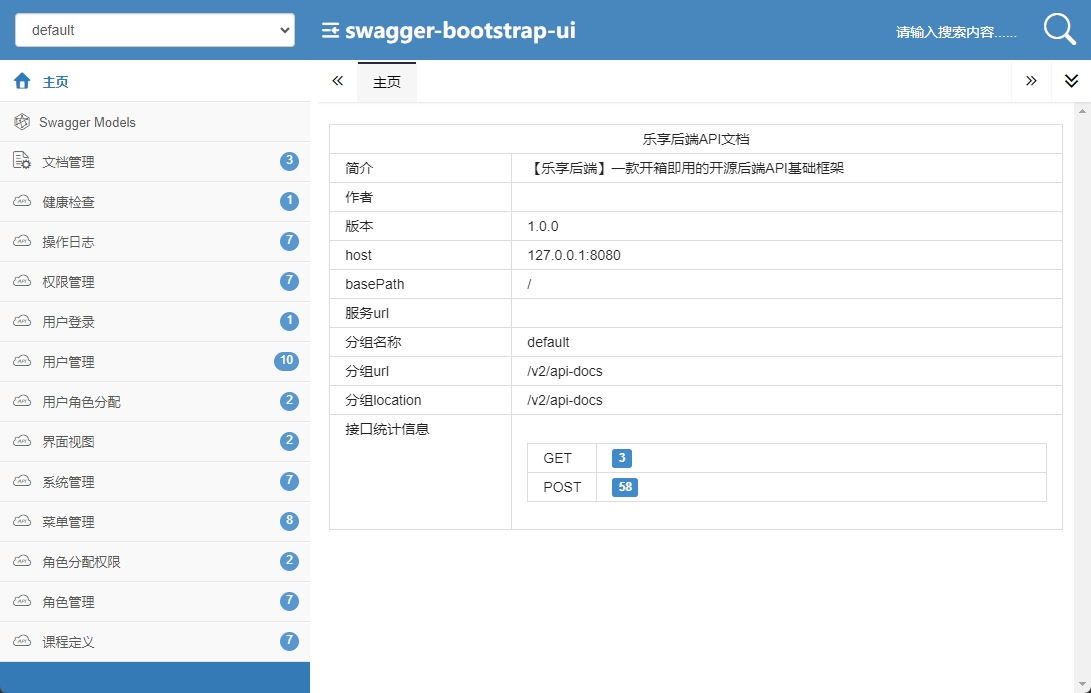Click the home icon beside 主页
This screenshot has height=693, width=1091.
[22, 81]
